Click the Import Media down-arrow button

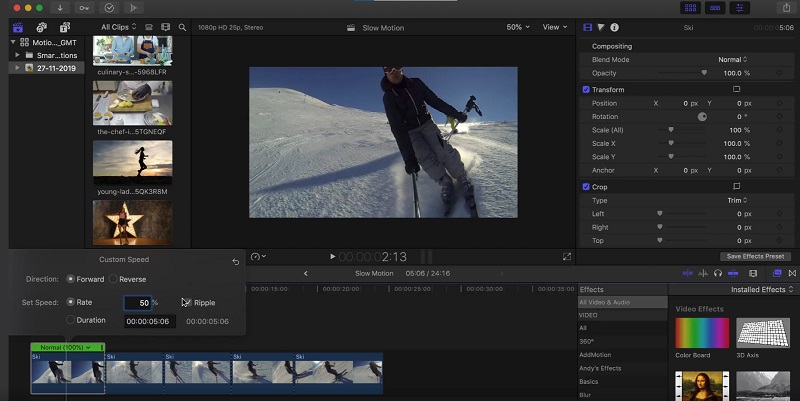(x=60, y=8)
